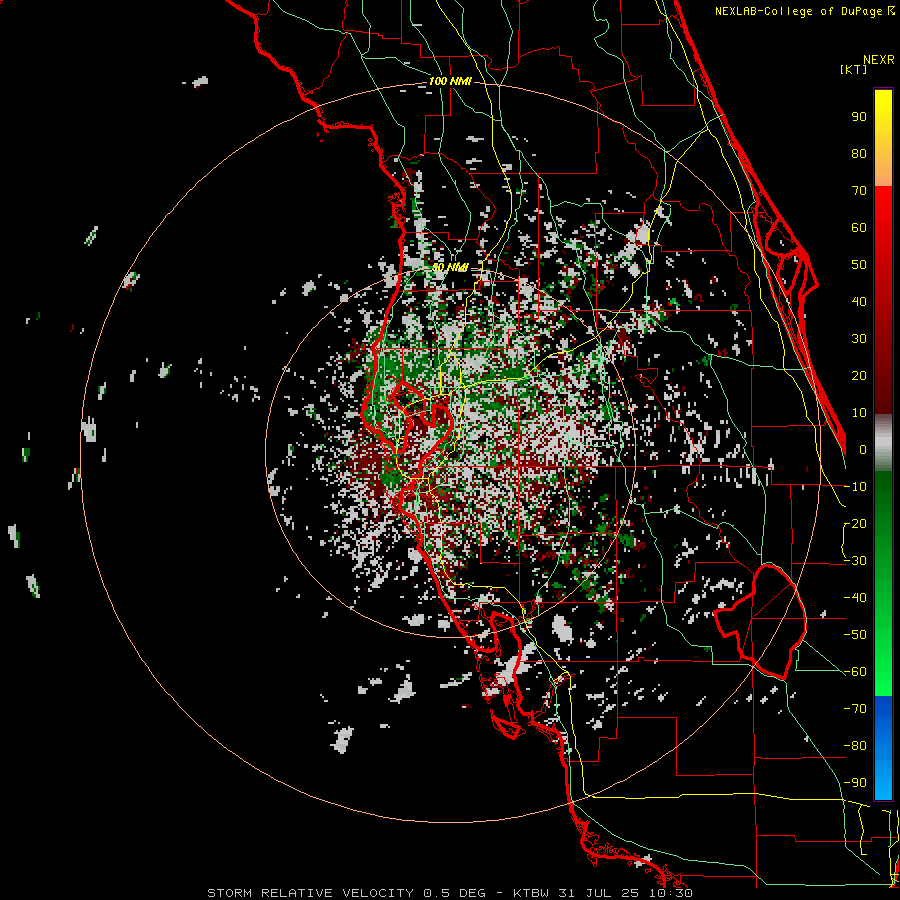Click the -90 scale value
The image size is (900, 900).
click(x=856, y=783)
